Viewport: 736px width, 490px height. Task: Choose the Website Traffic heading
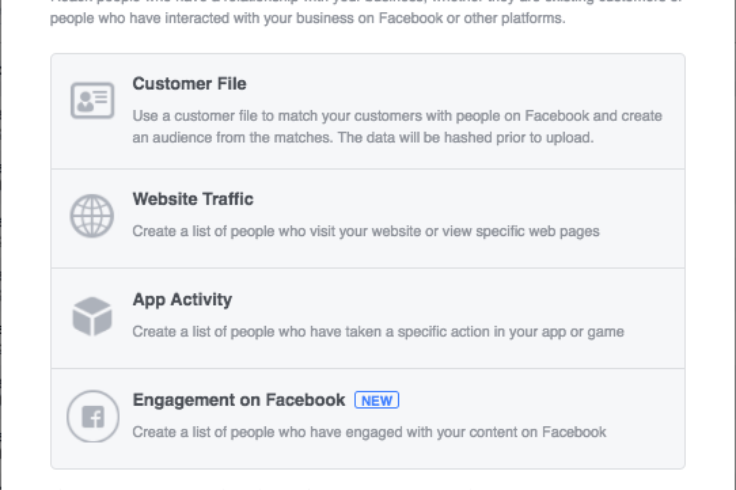(x=193, y=199)
